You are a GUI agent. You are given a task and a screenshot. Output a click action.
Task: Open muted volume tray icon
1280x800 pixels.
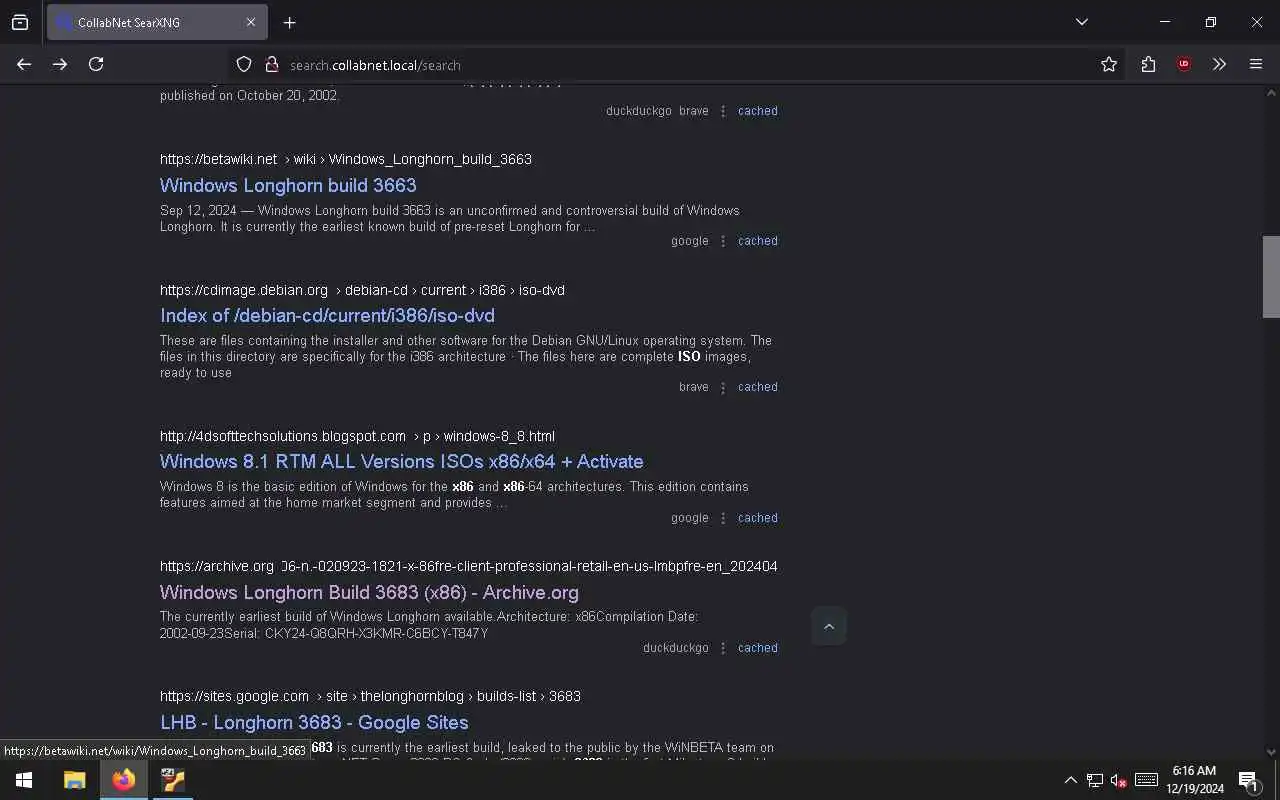click(1119, 780)
